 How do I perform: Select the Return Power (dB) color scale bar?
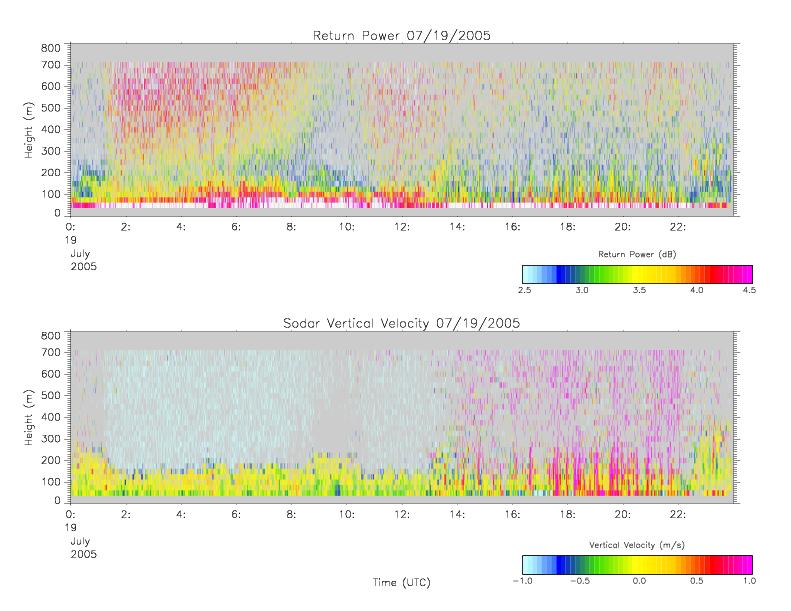click(637, 274)
